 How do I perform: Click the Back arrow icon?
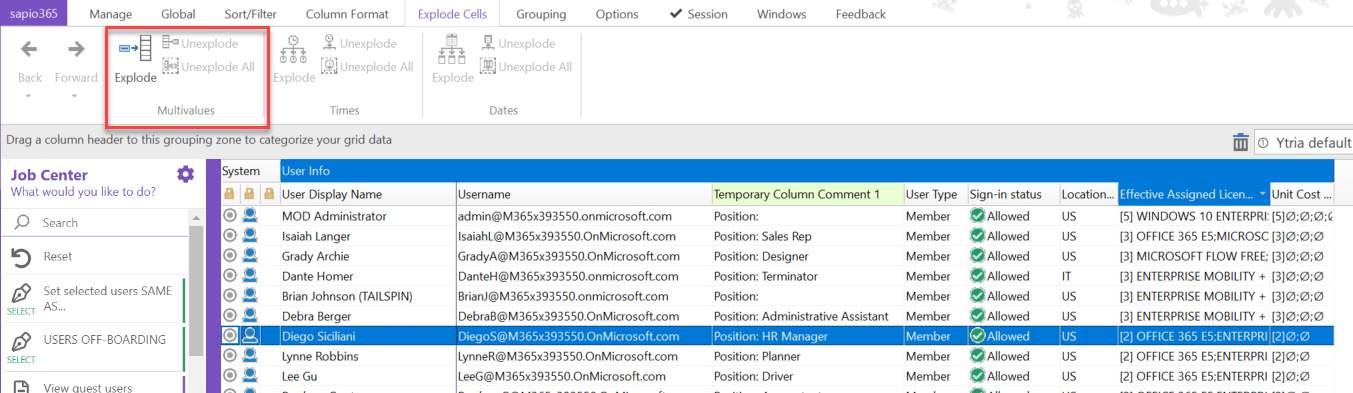(29, 49)
